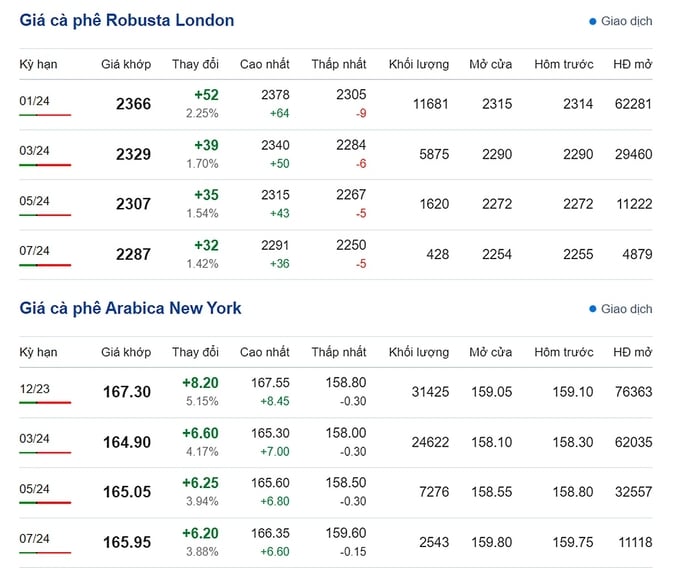Click Giao dịch indicator in Robusta London section

[621, 21]
